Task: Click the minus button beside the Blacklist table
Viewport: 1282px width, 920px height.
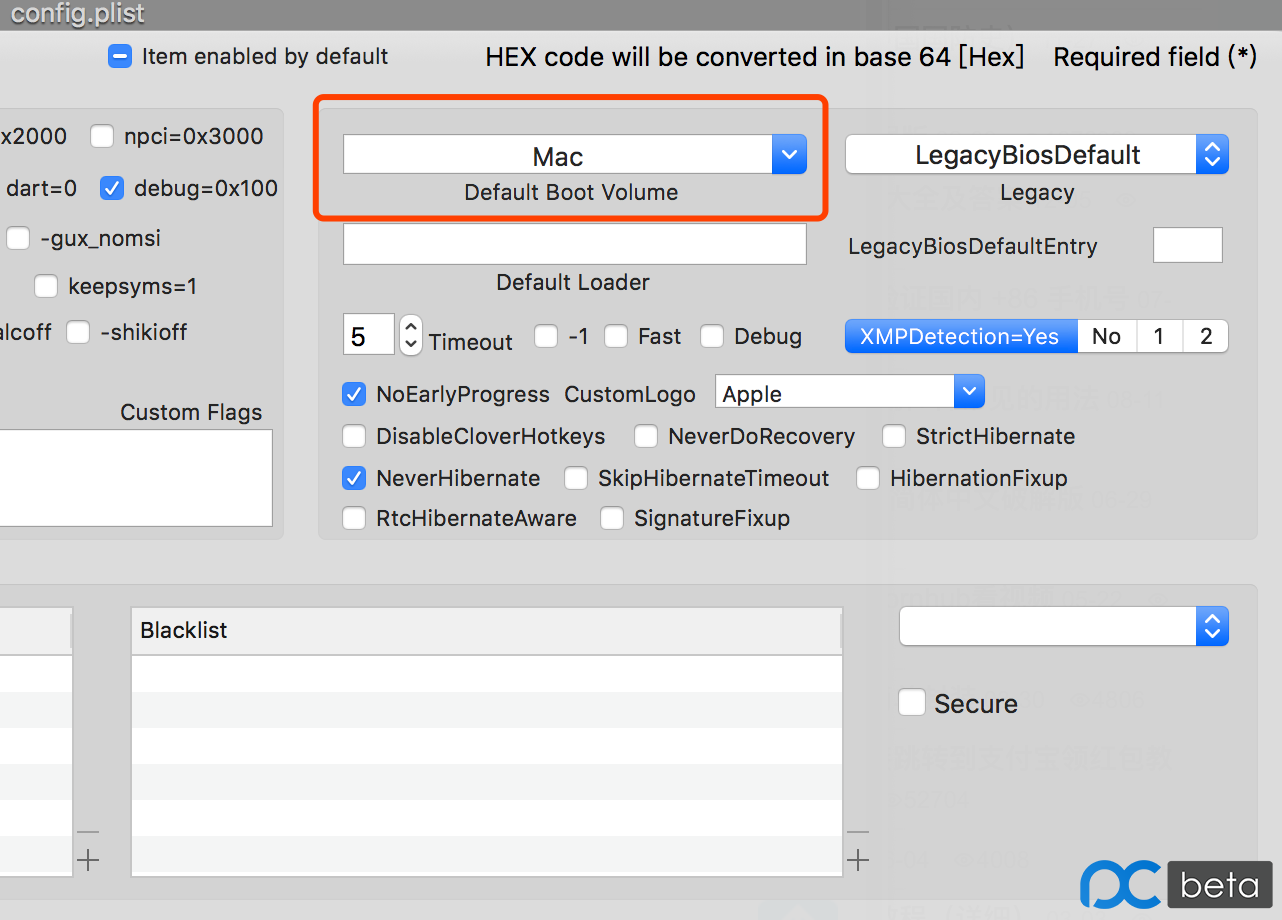Action: [x=858, y=831]
